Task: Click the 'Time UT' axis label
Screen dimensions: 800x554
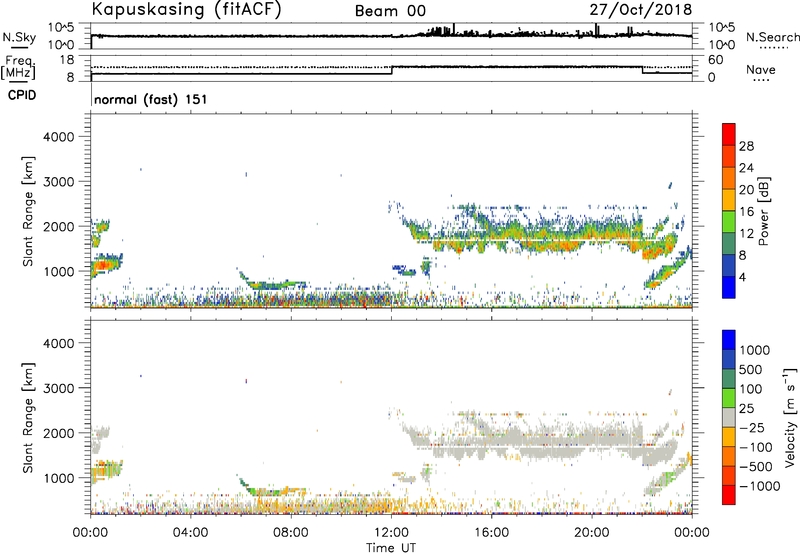Action: 391,548
